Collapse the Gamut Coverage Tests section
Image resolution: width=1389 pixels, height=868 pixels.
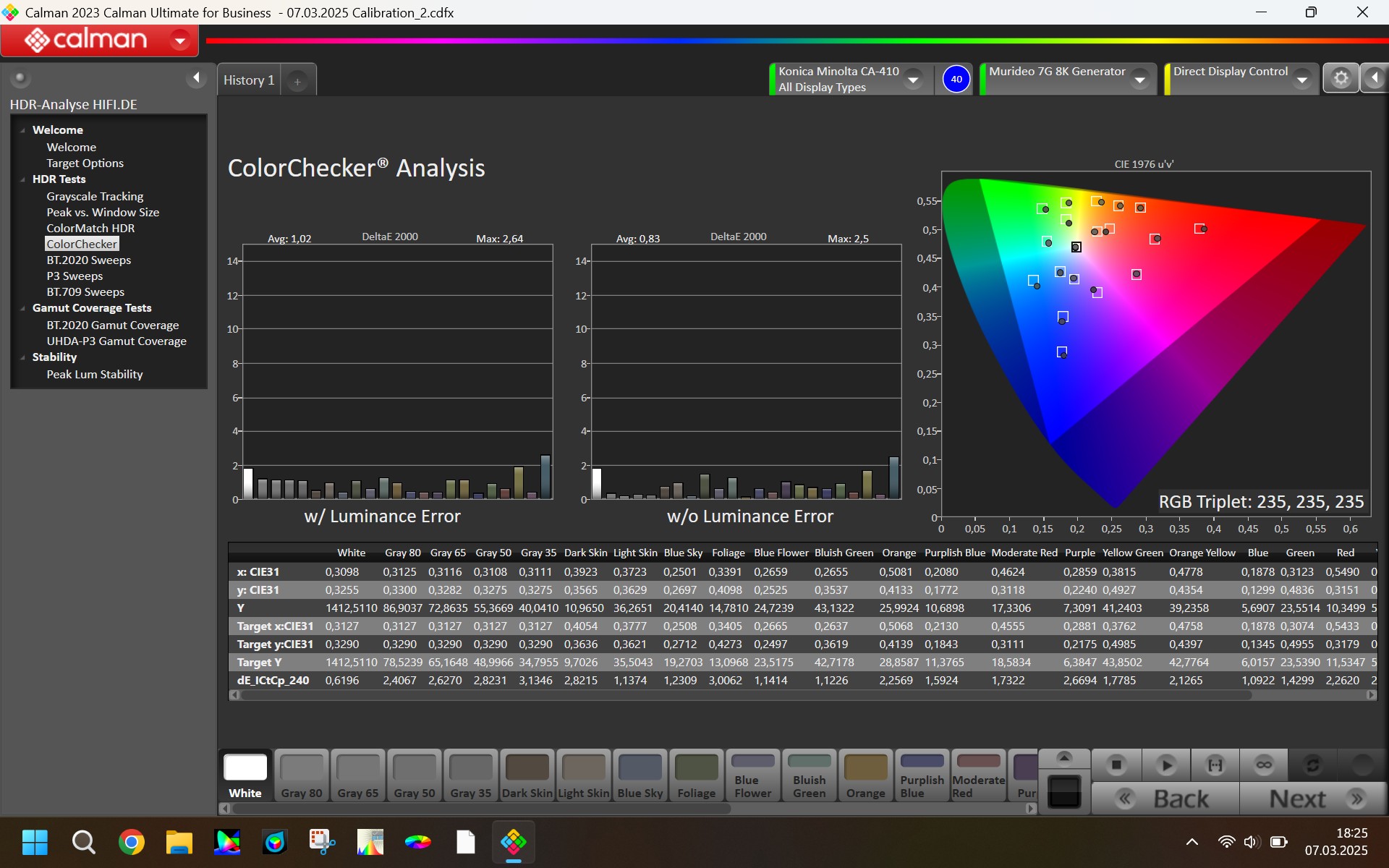(23, 308)
